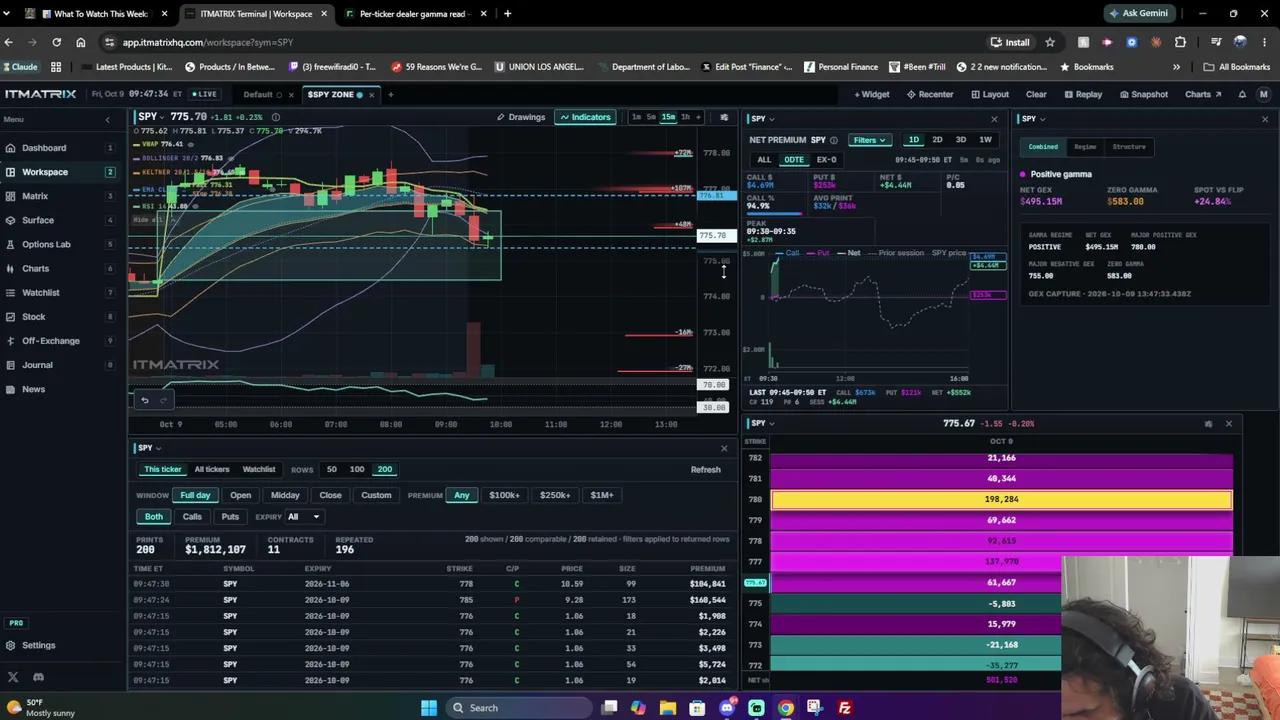Screen dimensions: 1280x720
Task: Select the 0DTE premium filter
Action: pos(794,160)
